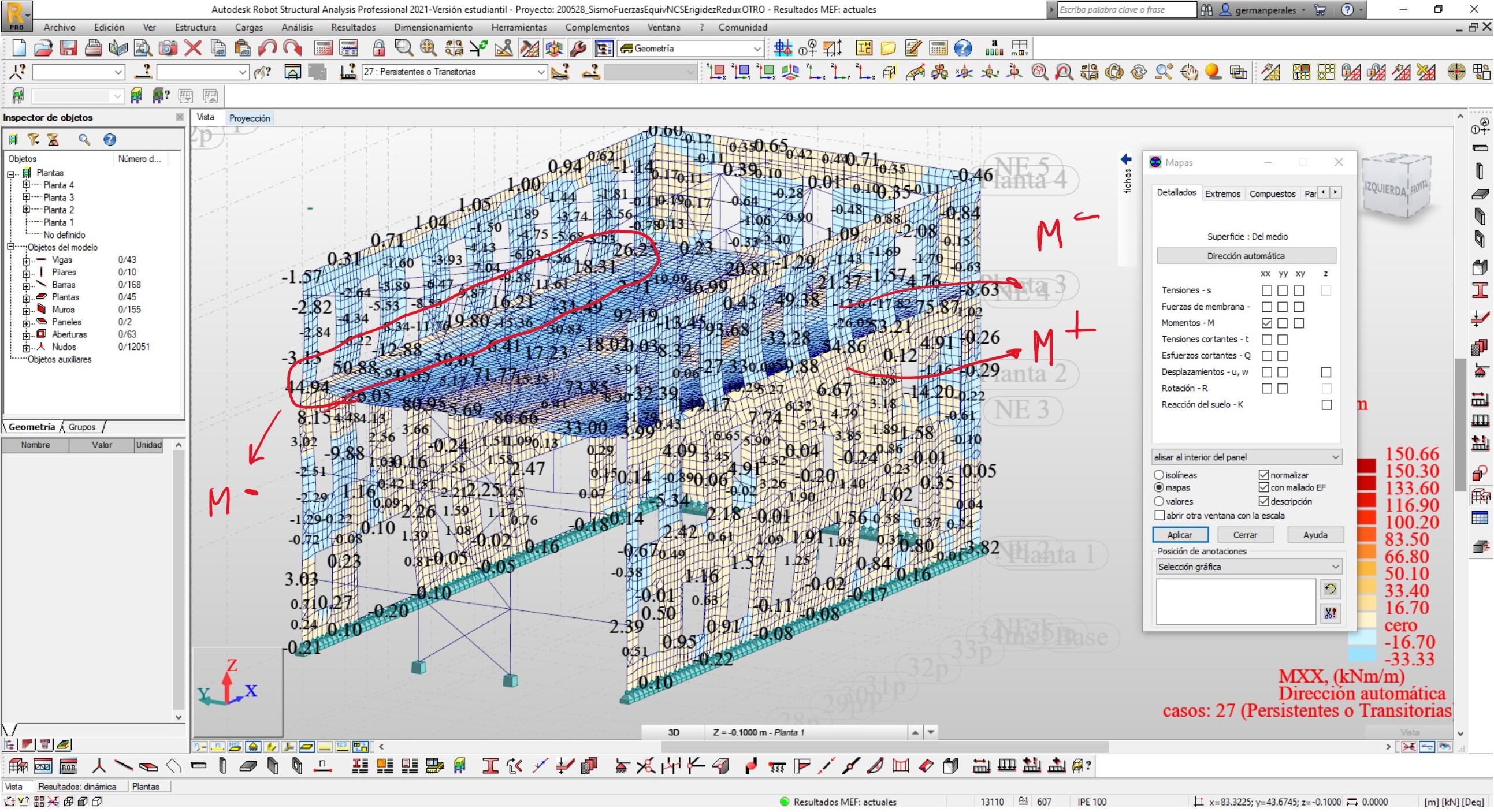Uncheck the normalizar option
This screenshot has height=812, width=1494.
[1263, 475]
